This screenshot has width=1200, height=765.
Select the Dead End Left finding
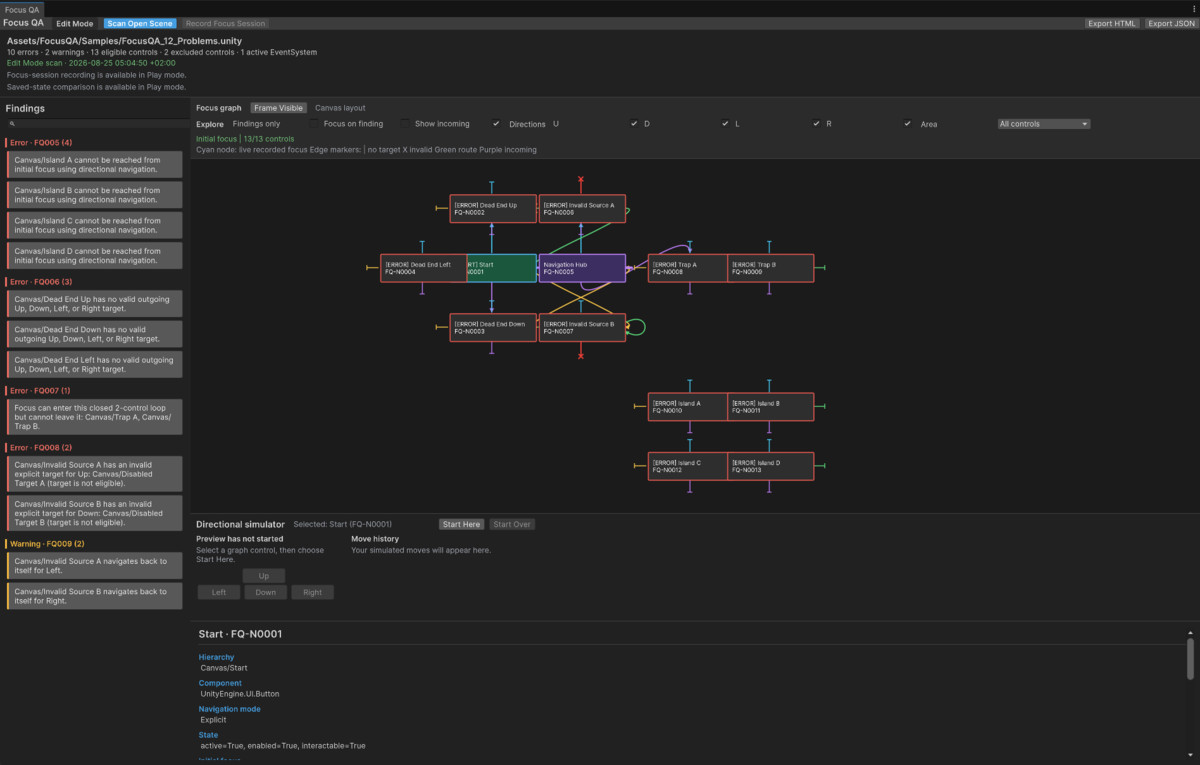point(95,364)
